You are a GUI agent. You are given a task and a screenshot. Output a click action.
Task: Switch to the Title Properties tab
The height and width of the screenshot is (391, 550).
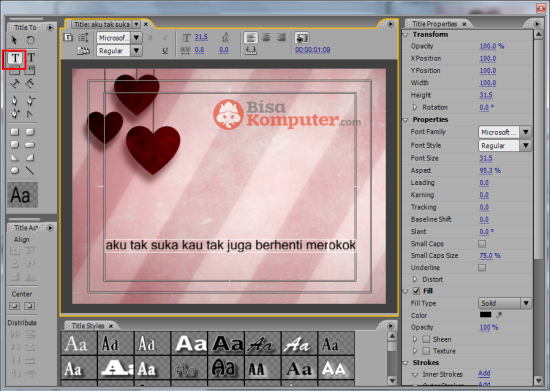pos(434,24)
